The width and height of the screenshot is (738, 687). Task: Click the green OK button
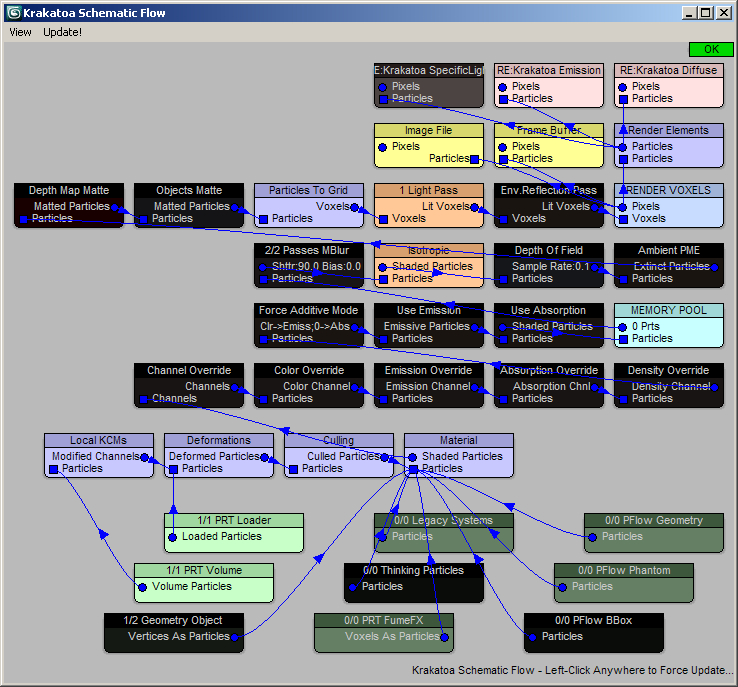pos(711,49)
